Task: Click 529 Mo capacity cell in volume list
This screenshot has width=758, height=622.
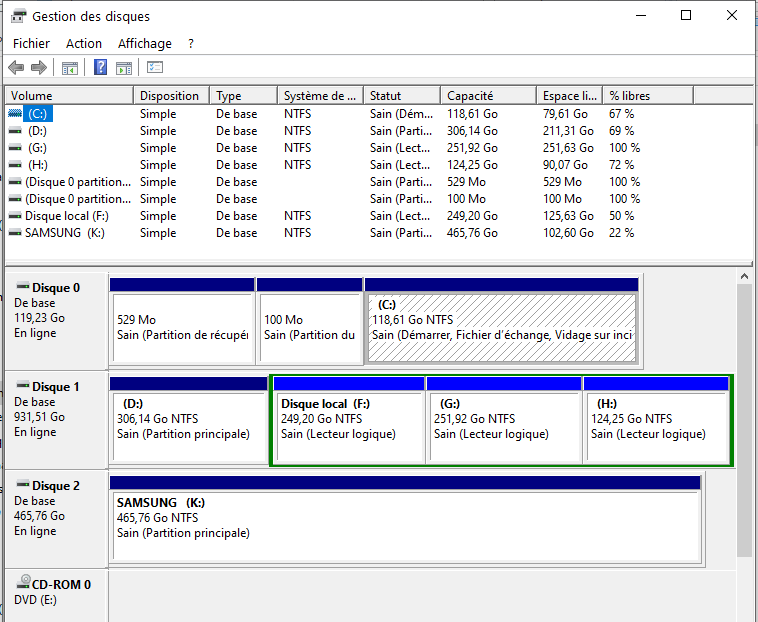Action: pos(466,182)
